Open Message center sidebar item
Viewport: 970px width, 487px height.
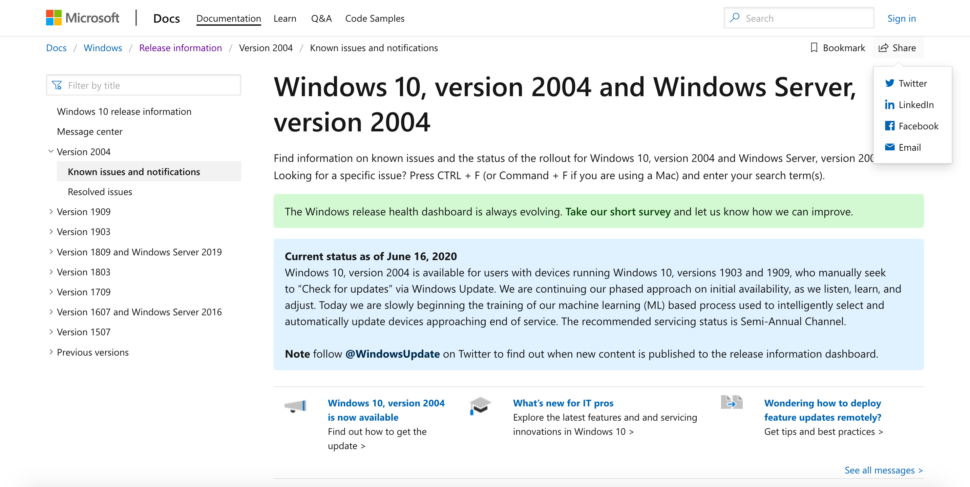coord(90,131)
